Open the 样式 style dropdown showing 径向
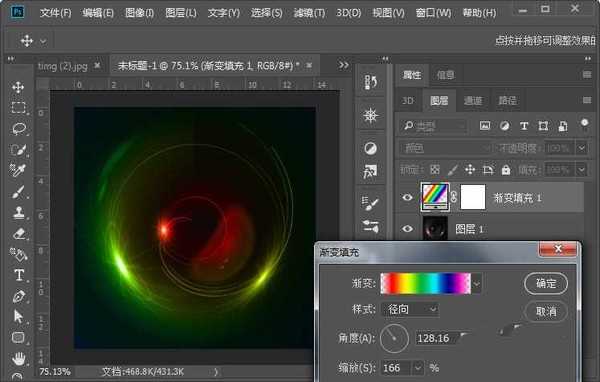The width and height of the screenshot is (600, 382). tap(410, 309)
